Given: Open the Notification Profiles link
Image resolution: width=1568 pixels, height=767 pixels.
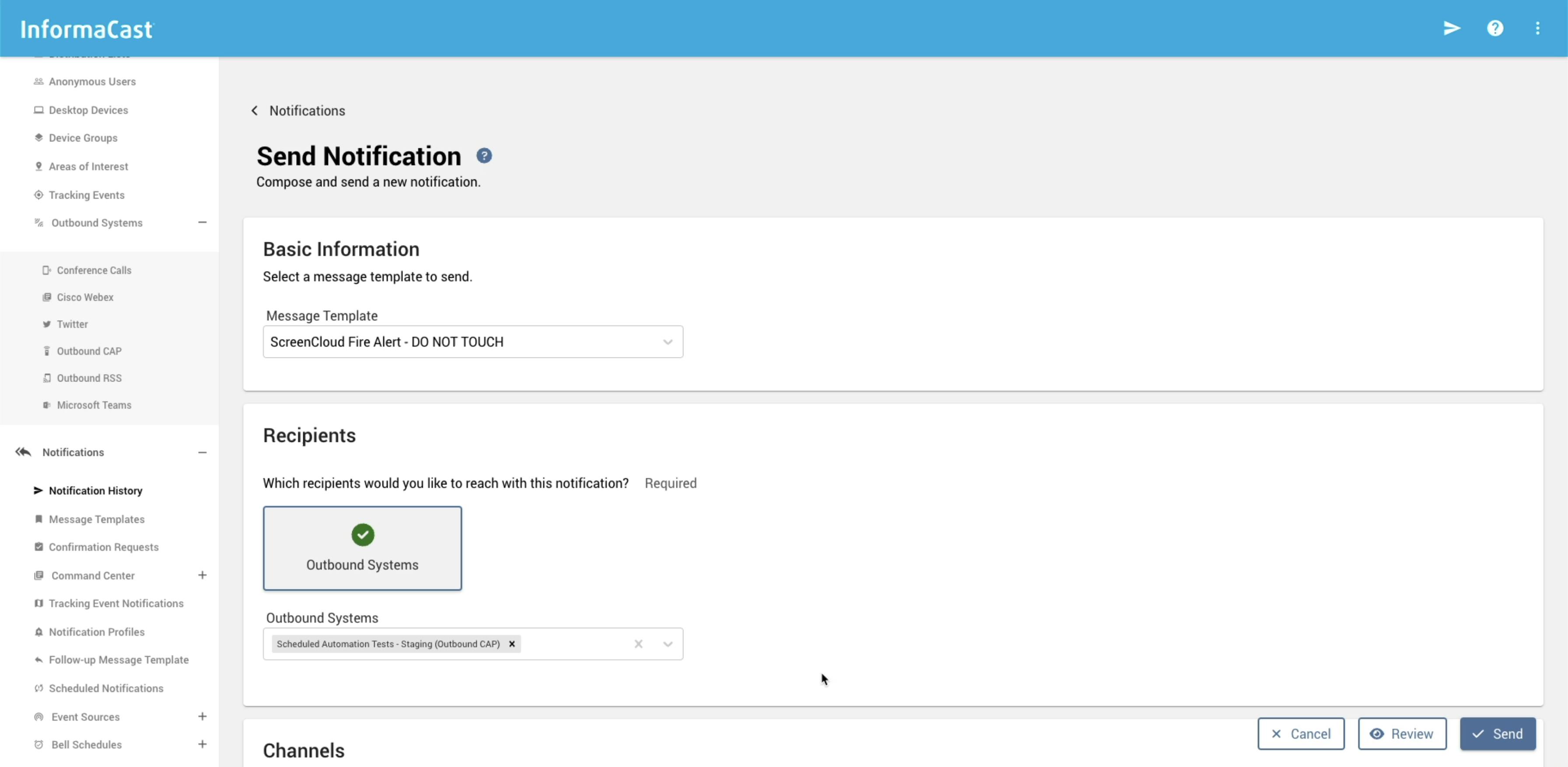Looking at the screenshot, I should [x=97, y=631].
